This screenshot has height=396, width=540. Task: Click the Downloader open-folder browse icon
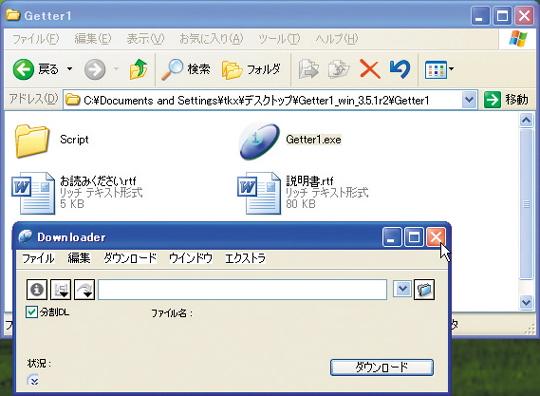(x=424, y=289)
